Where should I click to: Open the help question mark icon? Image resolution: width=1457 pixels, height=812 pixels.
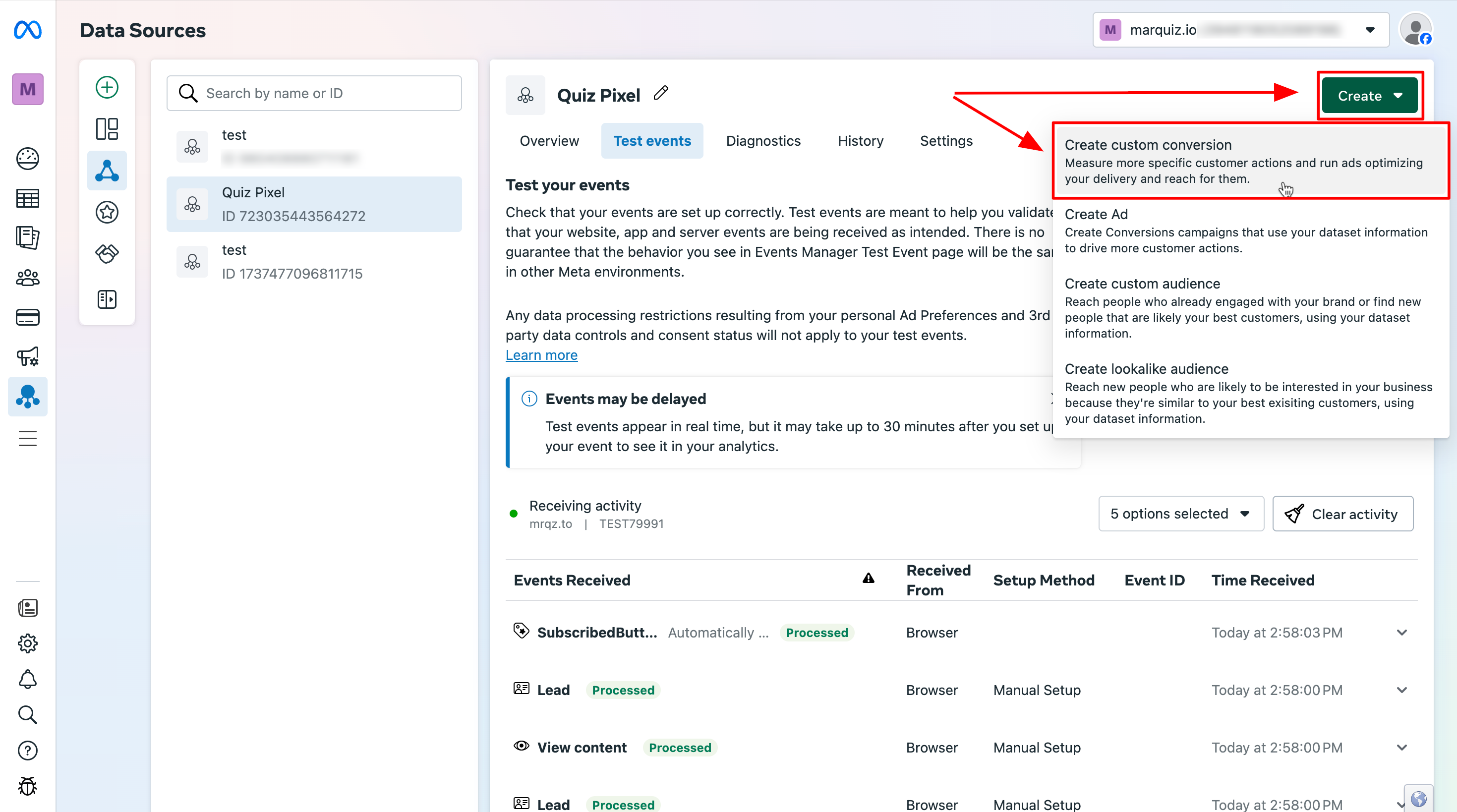[27, 751]
